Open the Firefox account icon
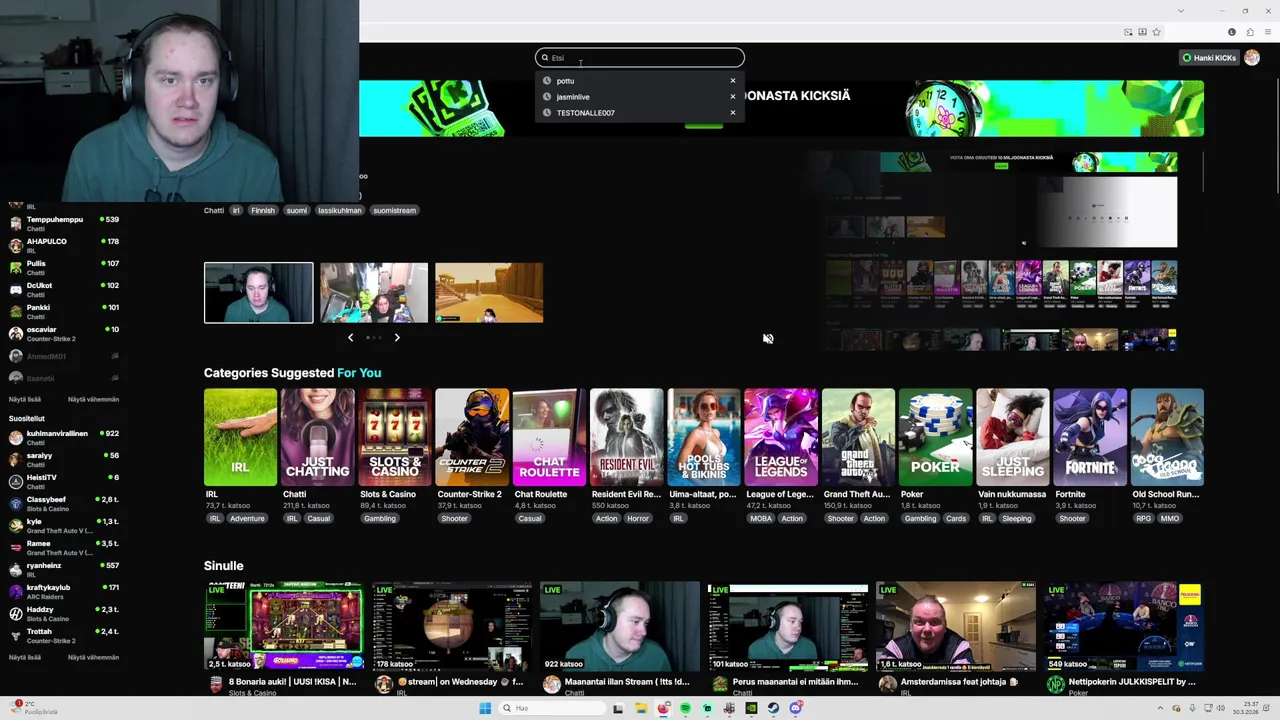 click(1232, 32)
